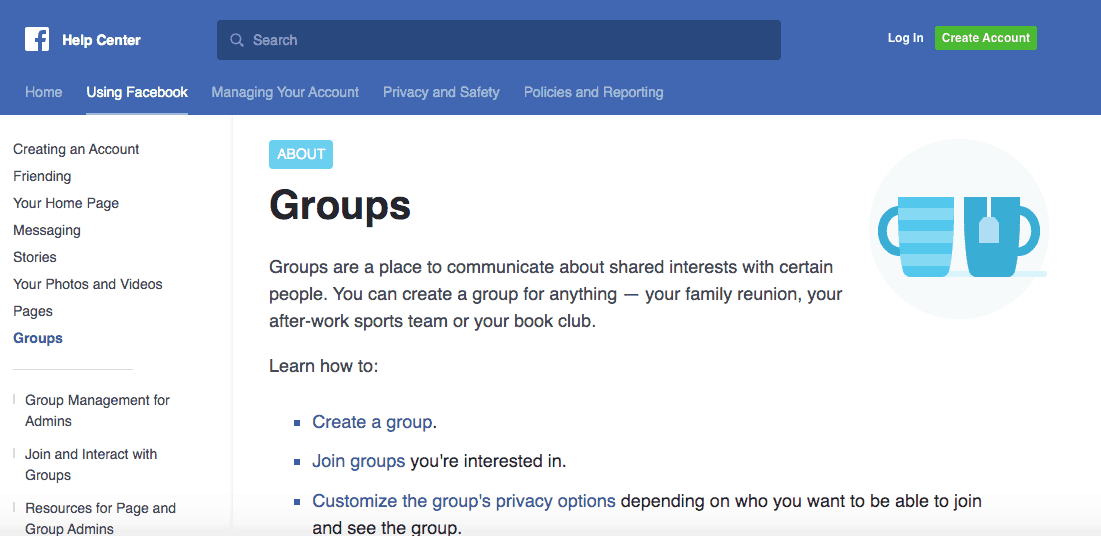The height and width of the screenshot is (536, 1101).
Task: Open the Create a group link
Action: [372, 422]
